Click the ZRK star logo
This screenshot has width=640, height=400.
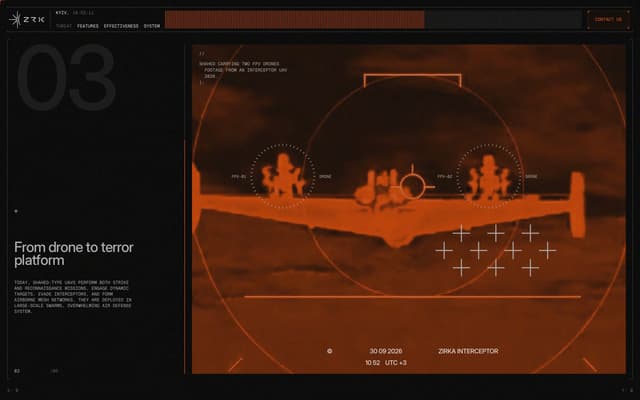tap(27, 19)
